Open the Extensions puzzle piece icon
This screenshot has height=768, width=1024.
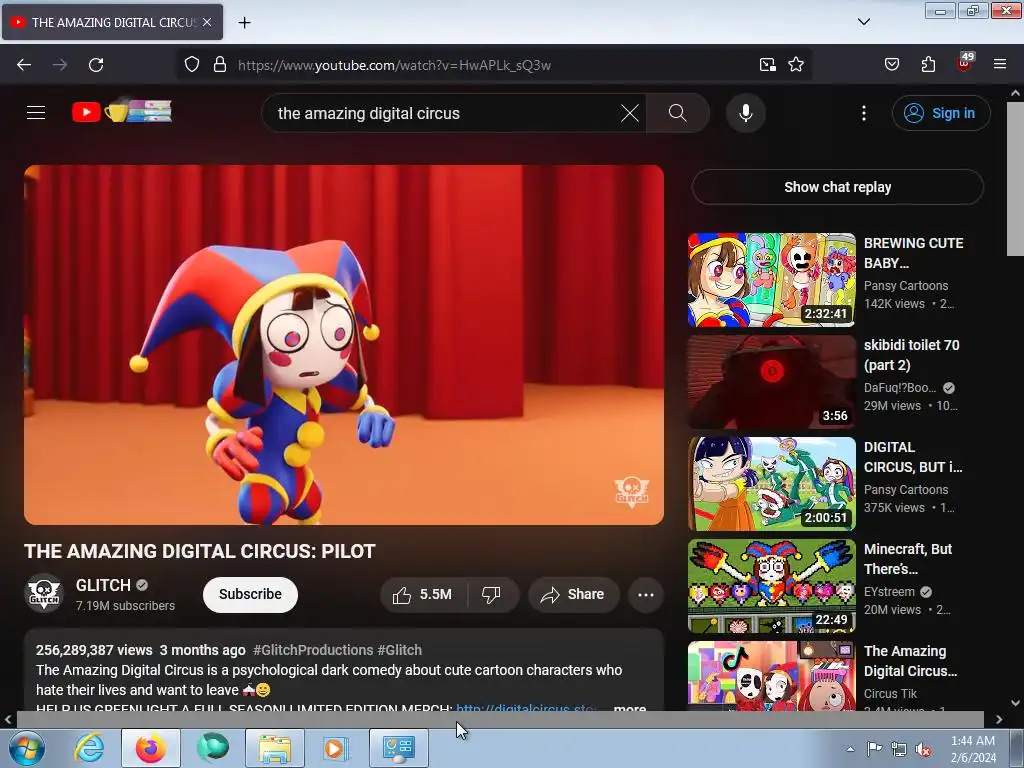[928, 65]
